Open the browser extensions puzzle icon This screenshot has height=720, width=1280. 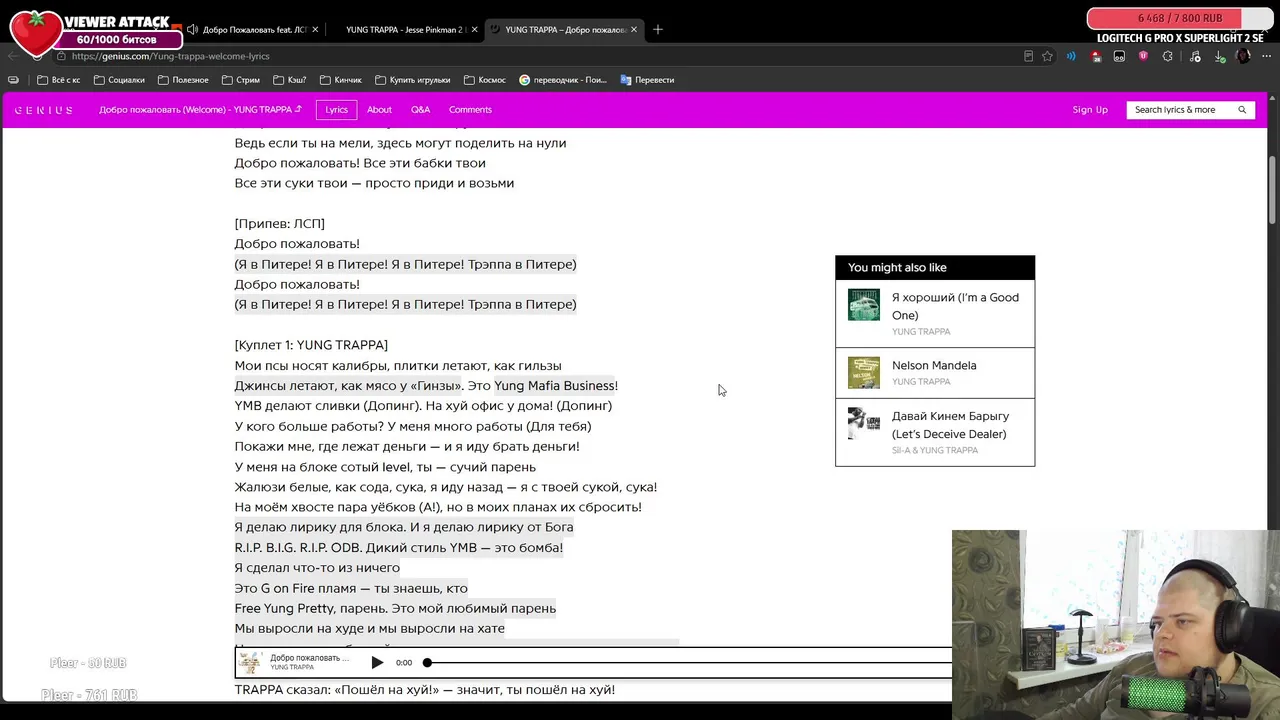tap(1167, 56)
